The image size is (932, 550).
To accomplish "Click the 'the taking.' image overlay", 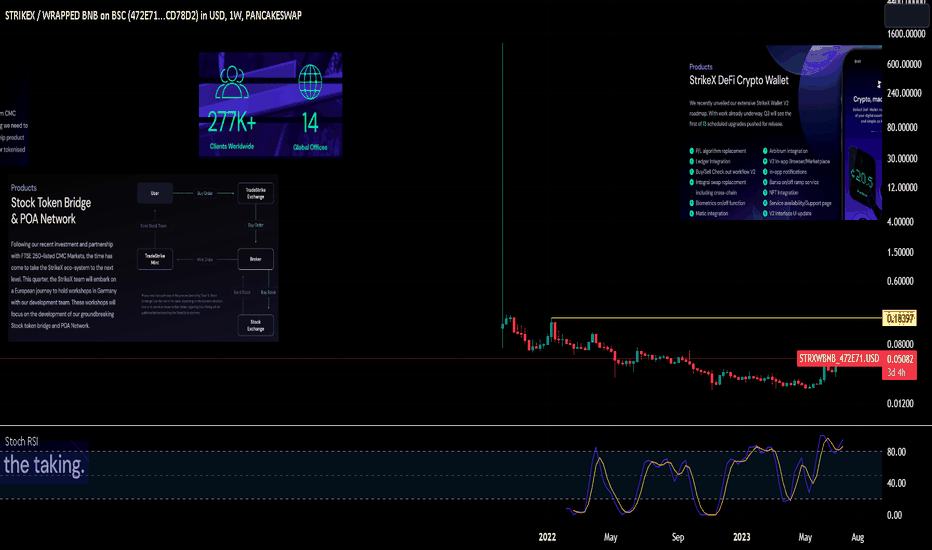I will 44,463.
